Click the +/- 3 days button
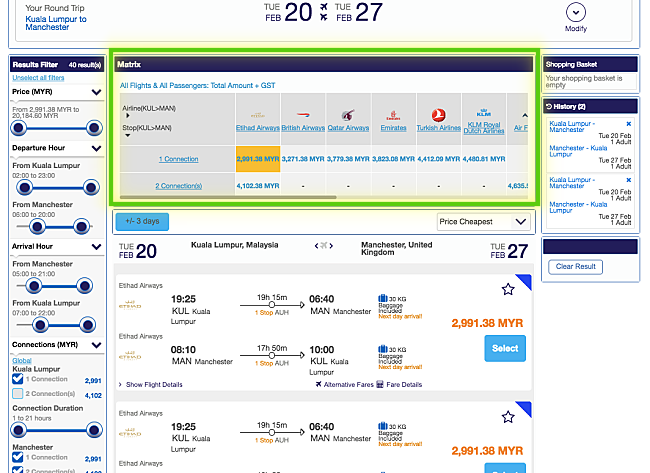Screen dimensions: 650x473 (142, 221)
